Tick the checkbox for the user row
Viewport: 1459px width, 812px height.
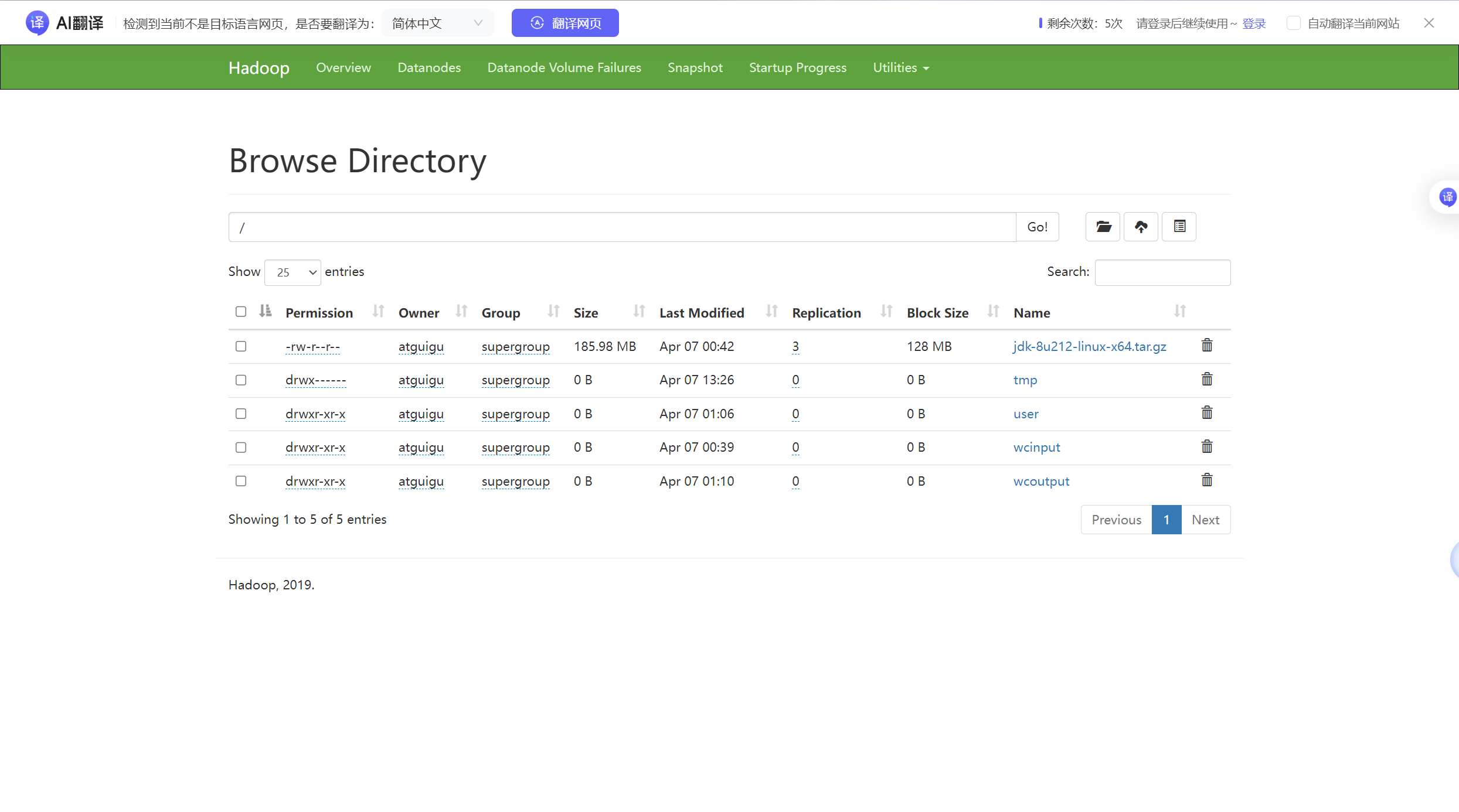coord(241,414)
